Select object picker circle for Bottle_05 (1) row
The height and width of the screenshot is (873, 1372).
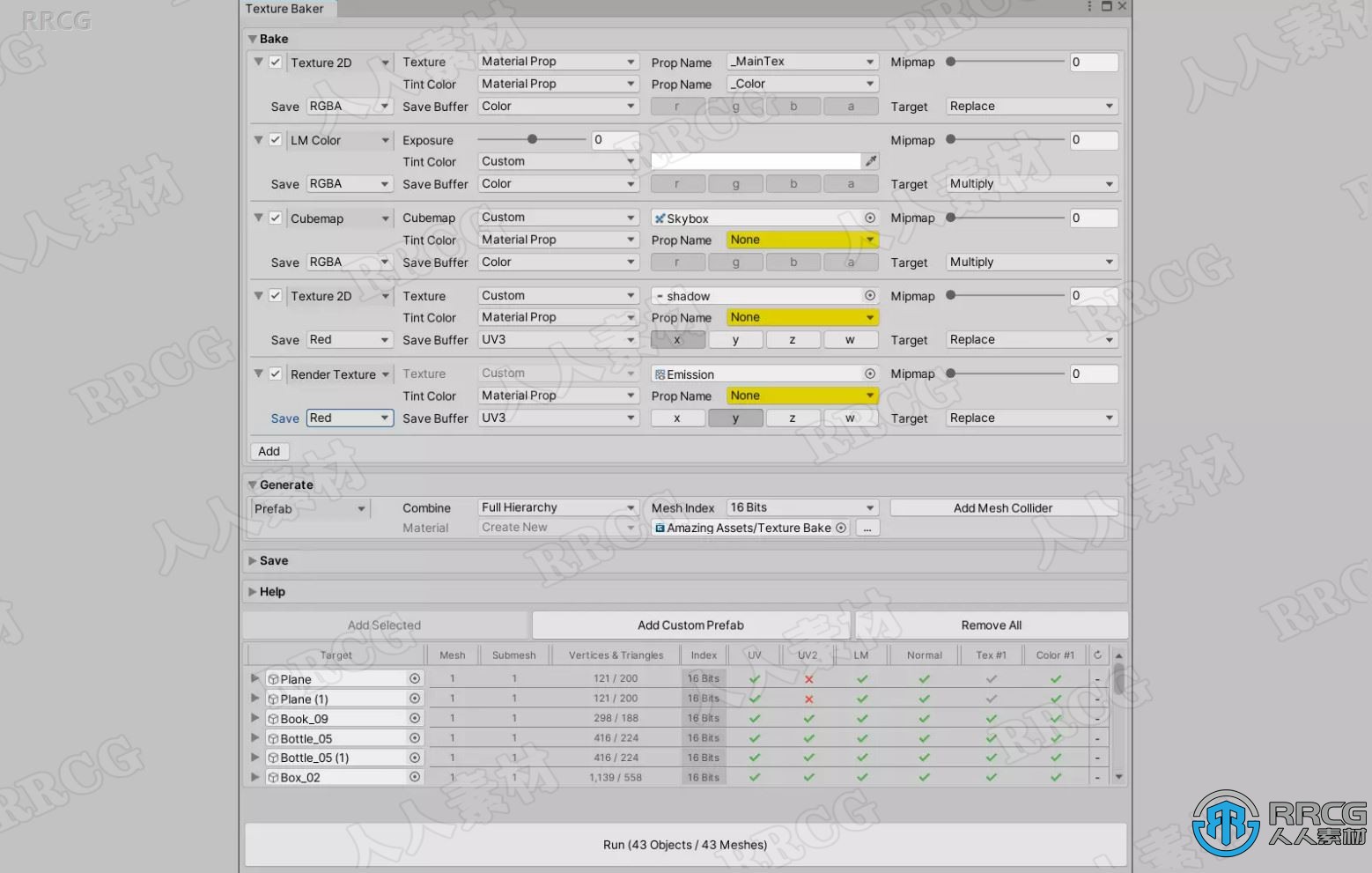click(415, 758)
